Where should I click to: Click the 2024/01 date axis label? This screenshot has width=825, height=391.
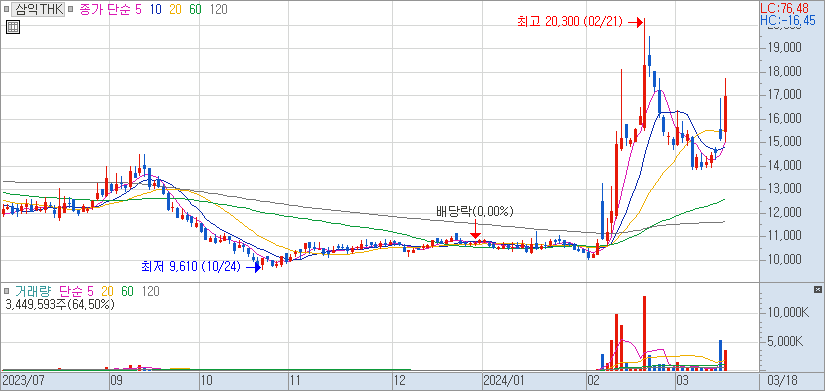point(504,380)
